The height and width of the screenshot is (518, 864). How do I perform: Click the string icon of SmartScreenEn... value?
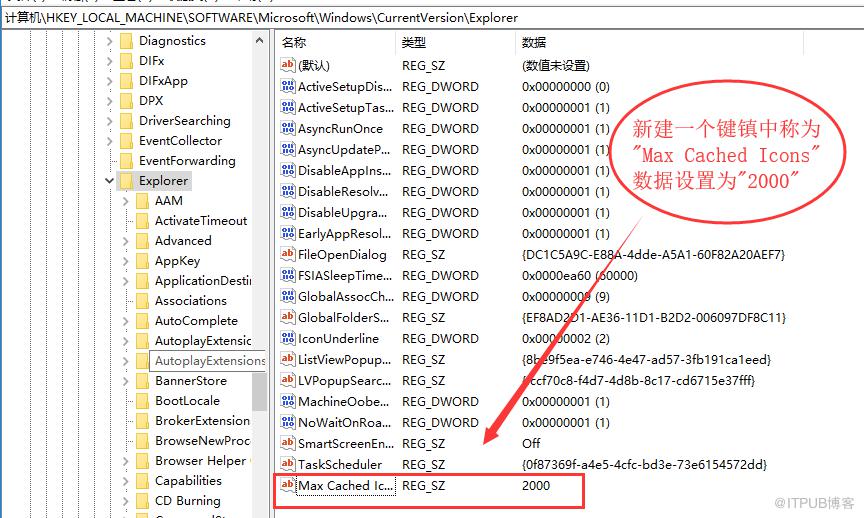point(288,443)
